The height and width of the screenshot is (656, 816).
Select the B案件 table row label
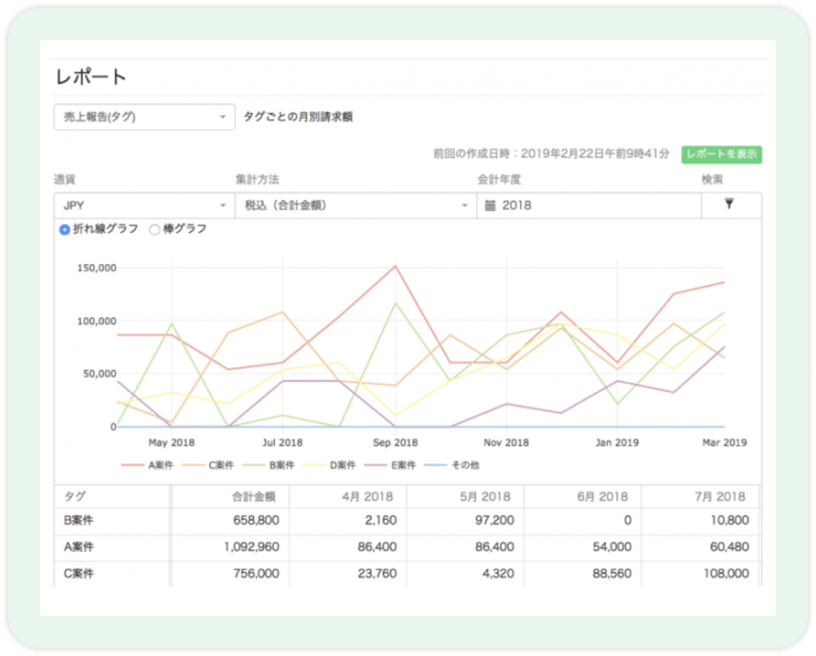click(81, 520)
